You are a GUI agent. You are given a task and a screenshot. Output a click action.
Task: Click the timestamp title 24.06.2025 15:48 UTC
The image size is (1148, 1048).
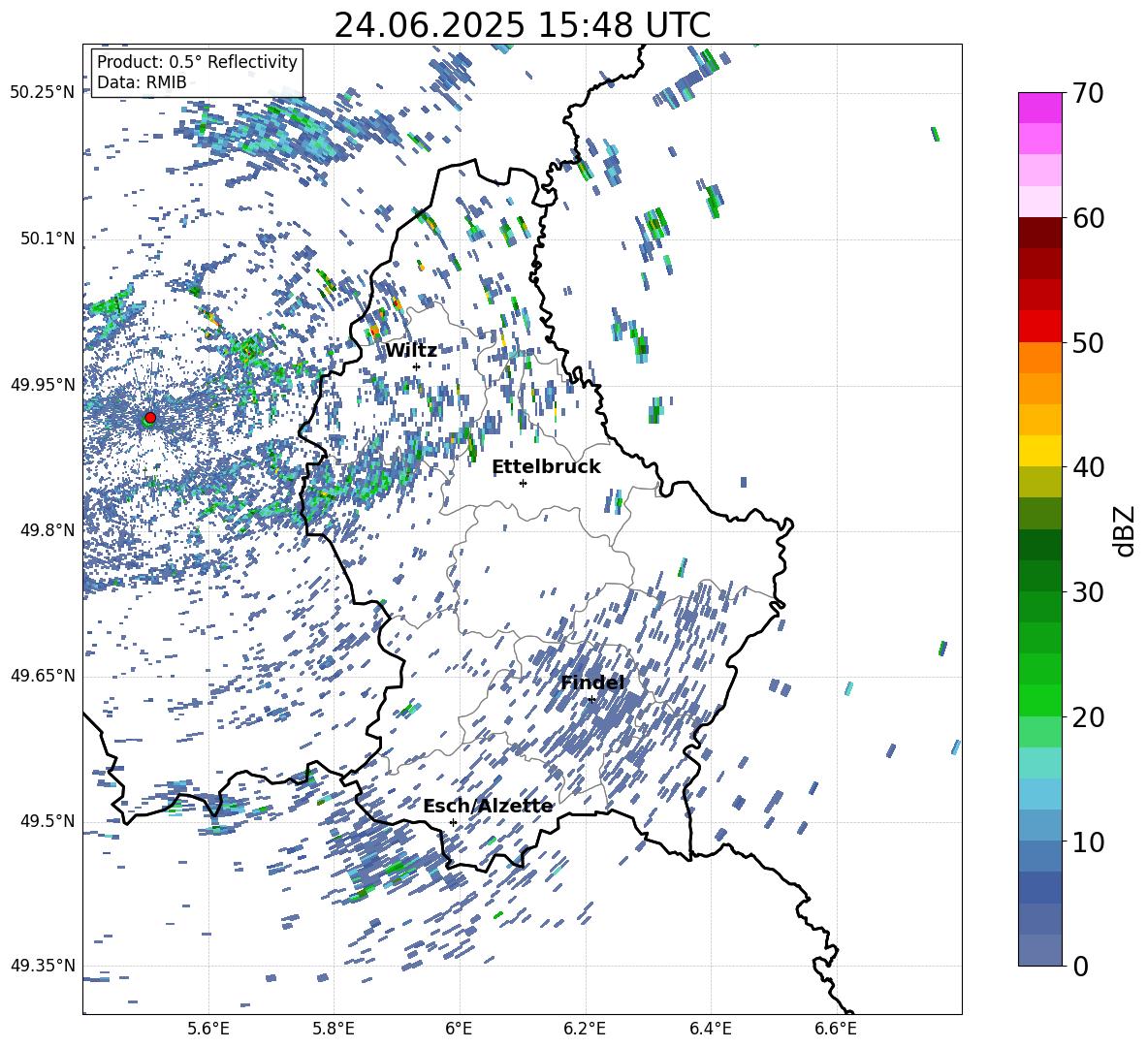(522, 25)
